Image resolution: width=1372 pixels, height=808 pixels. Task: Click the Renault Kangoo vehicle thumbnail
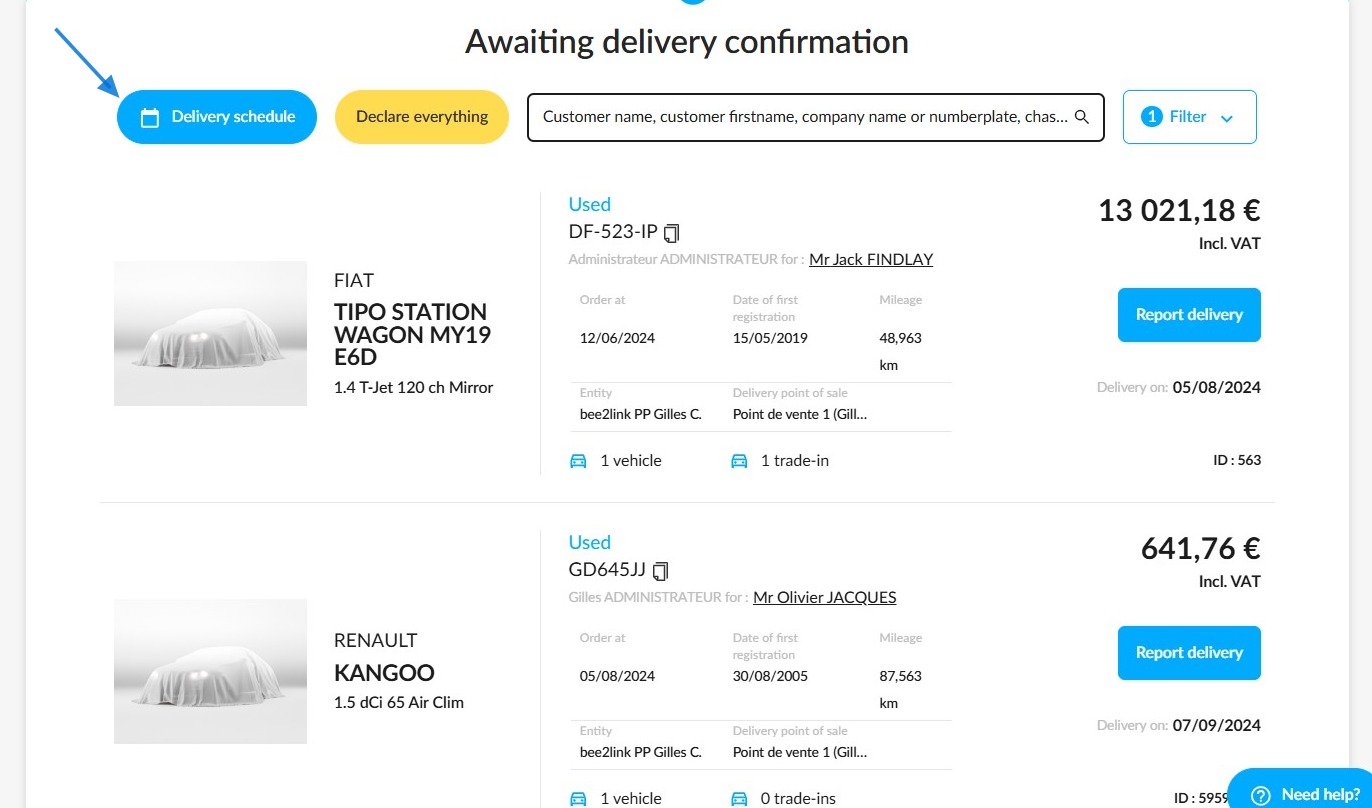[x=210, y=671]
